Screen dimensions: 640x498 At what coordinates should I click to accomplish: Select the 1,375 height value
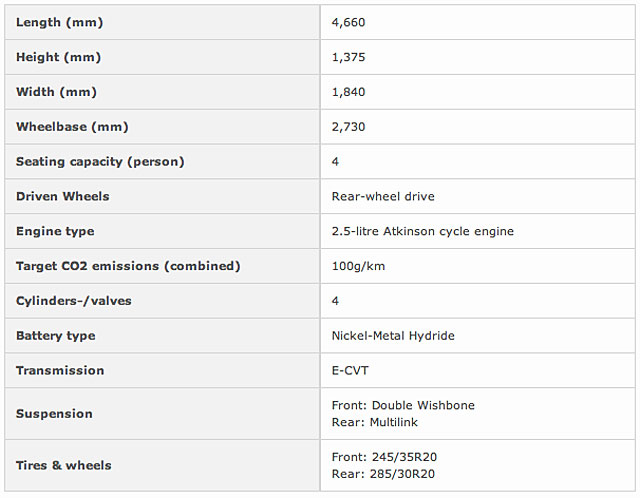[349, 57]
